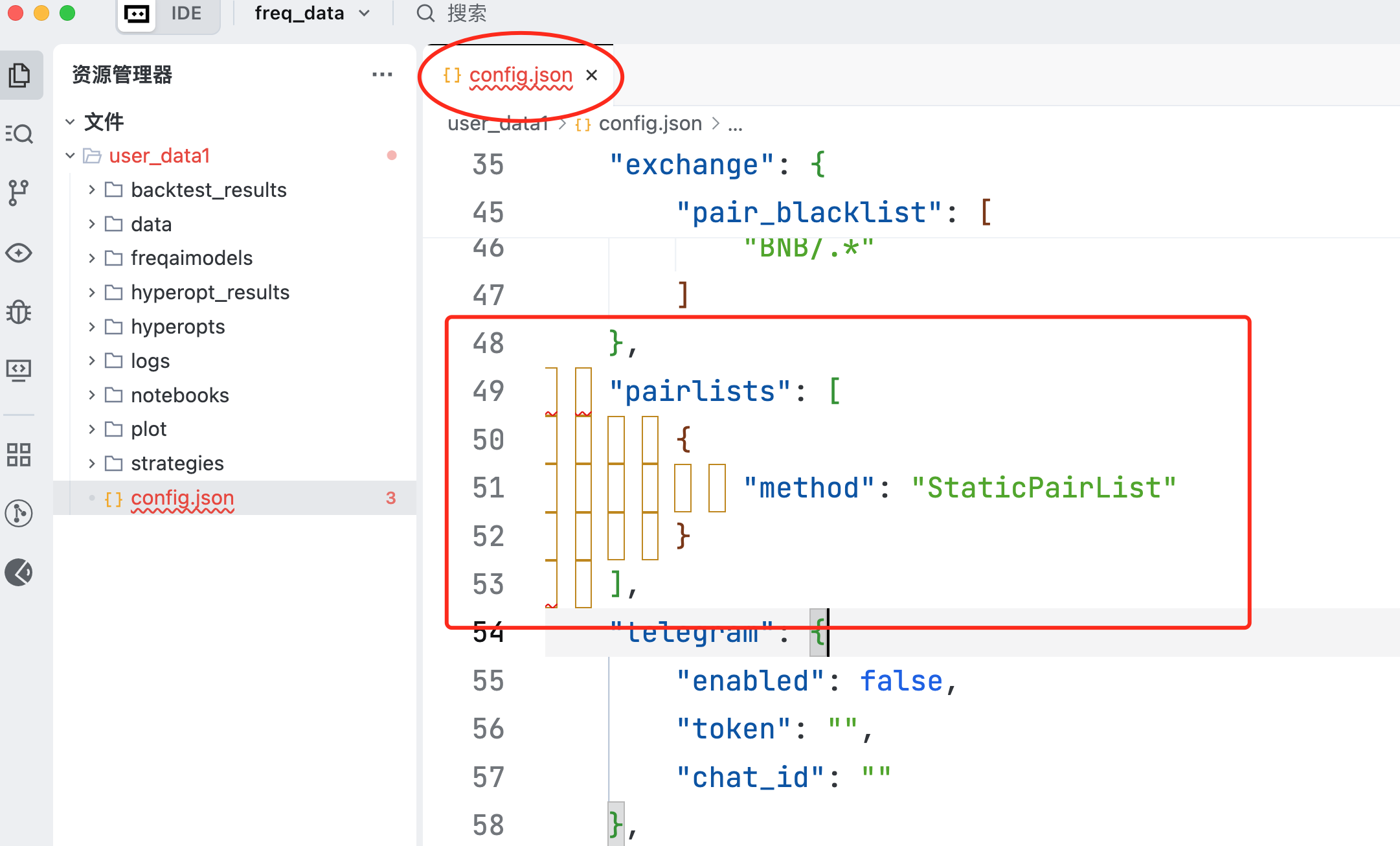
Task: Open the Remote desktop monitor icon
Action: tap(19, 370)
